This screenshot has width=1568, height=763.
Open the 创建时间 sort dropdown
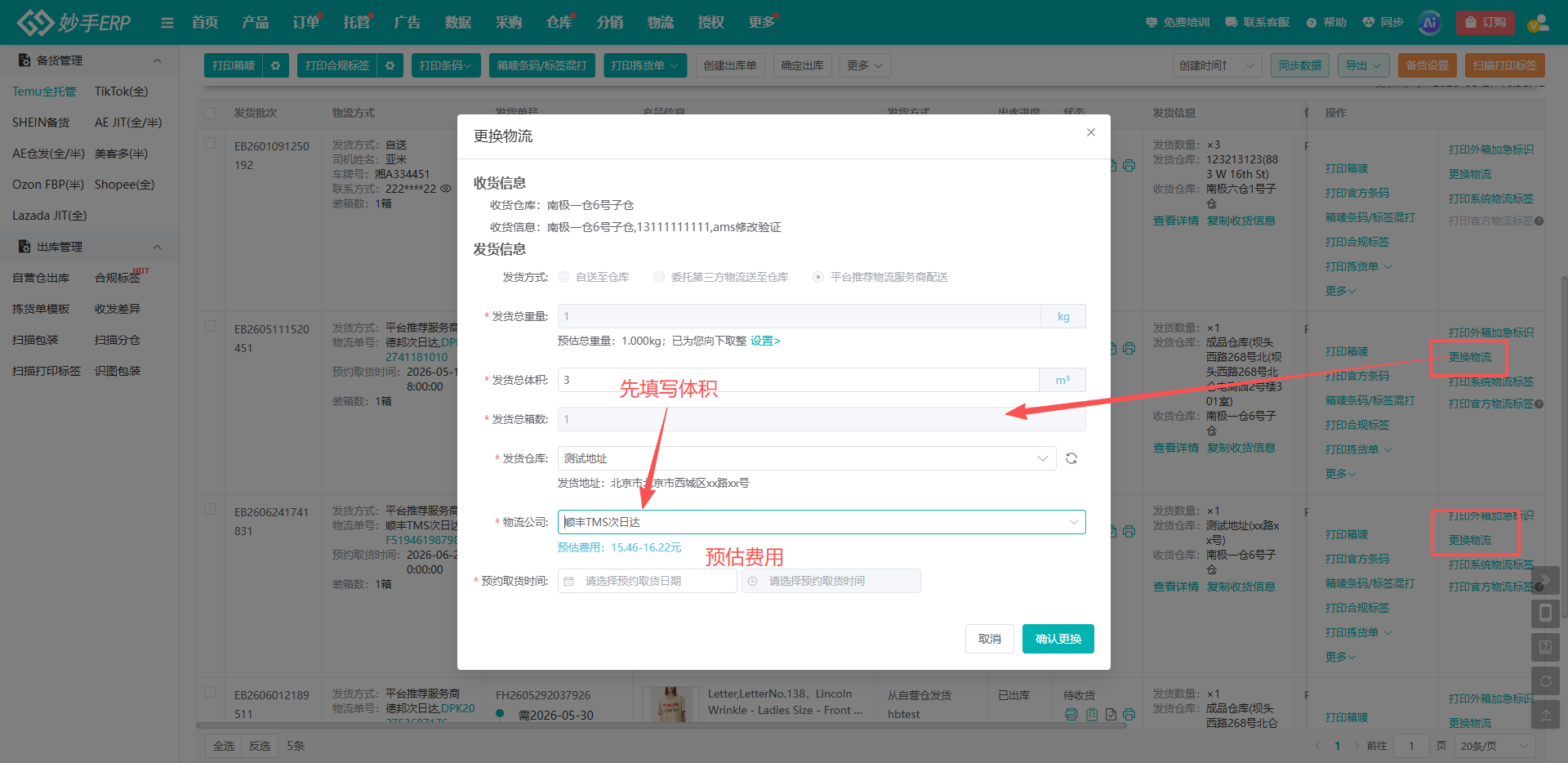click(1217, 65)
